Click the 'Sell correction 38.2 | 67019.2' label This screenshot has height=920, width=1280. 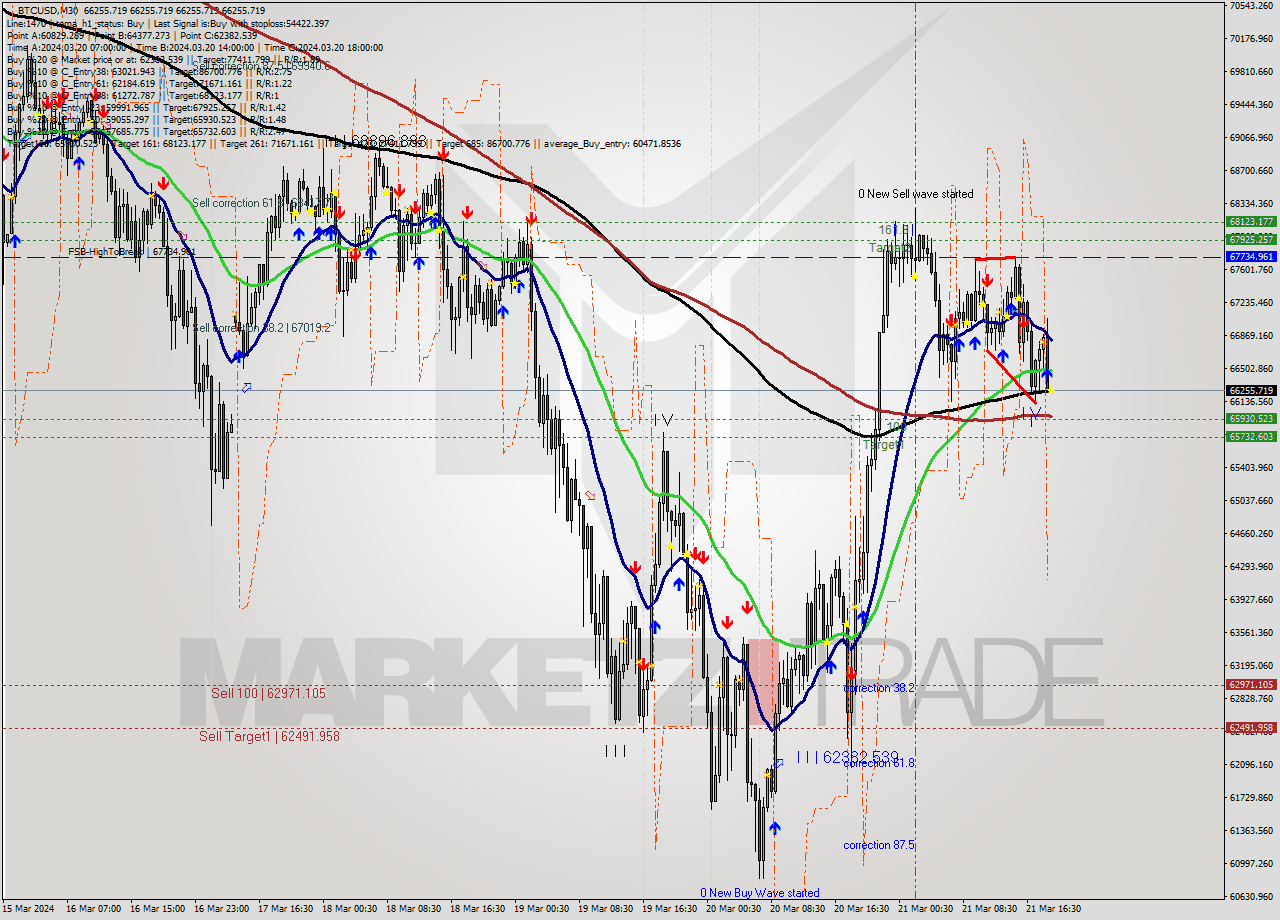point(260,327)
